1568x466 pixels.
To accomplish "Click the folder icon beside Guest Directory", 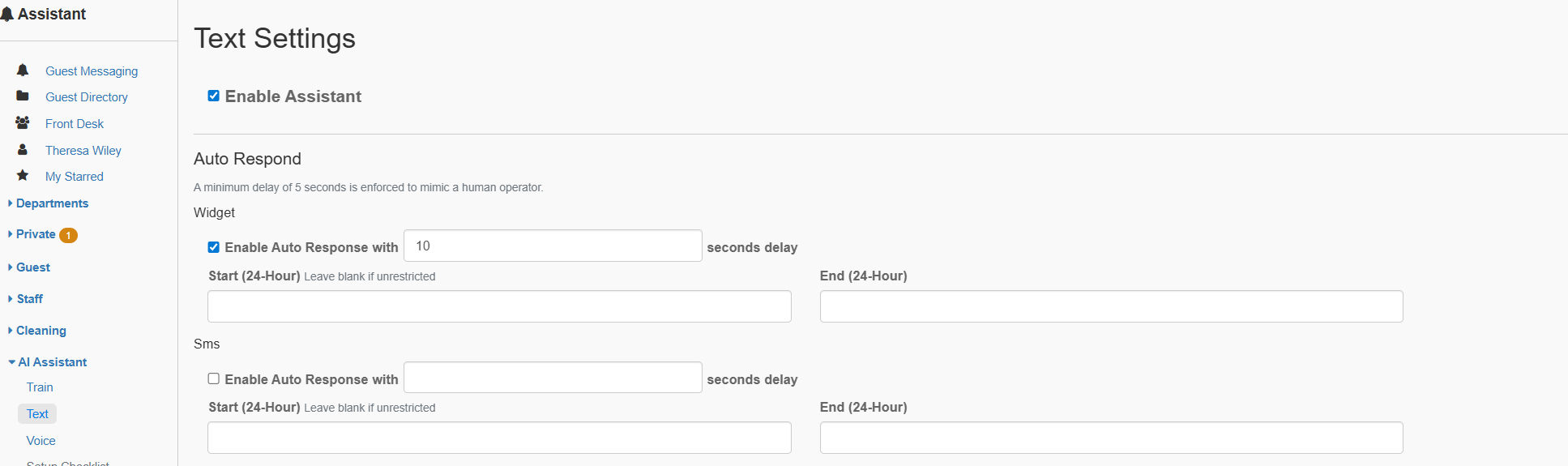I will click(23, 96).
